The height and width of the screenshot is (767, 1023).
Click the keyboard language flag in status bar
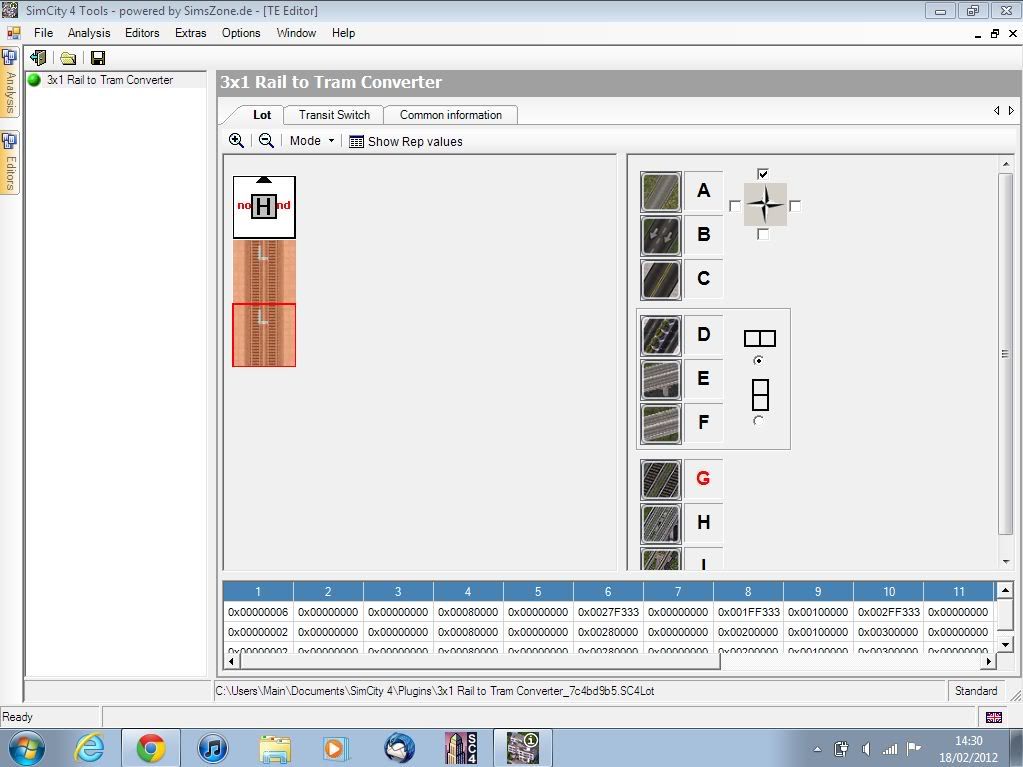[994, 717]
